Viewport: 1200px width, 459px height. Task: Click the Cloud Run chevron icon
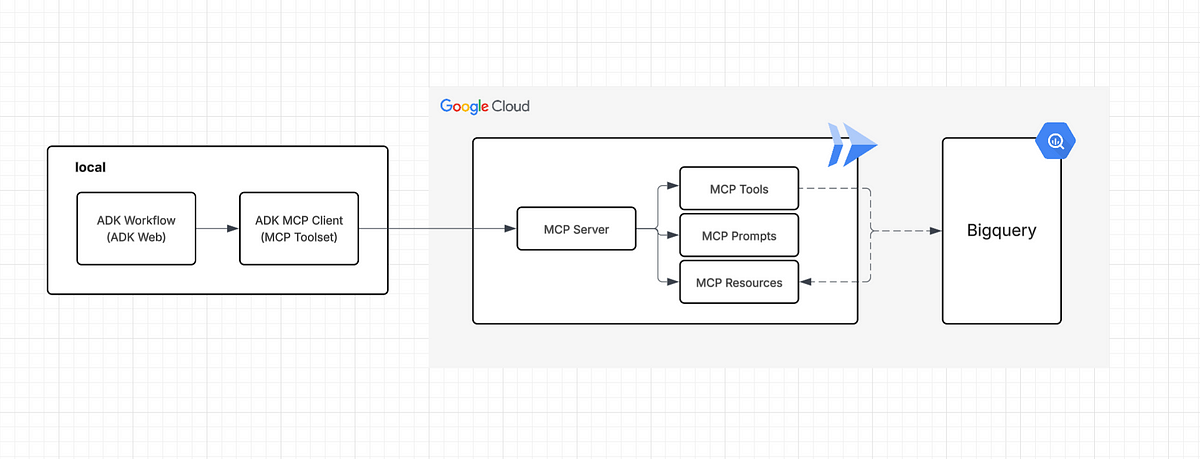click(x=852, y=144)
